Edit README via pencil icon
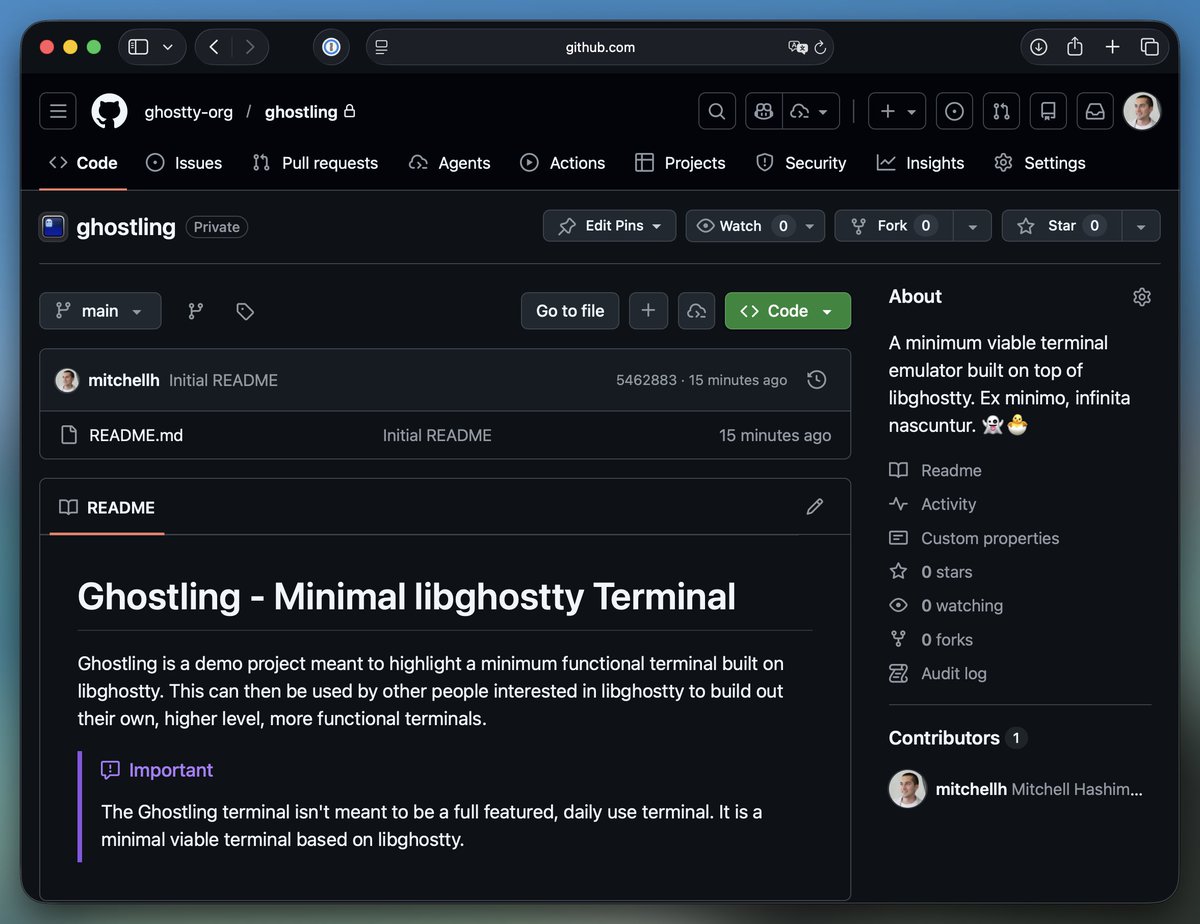1200x924 pixels. (x=815, y=507)
